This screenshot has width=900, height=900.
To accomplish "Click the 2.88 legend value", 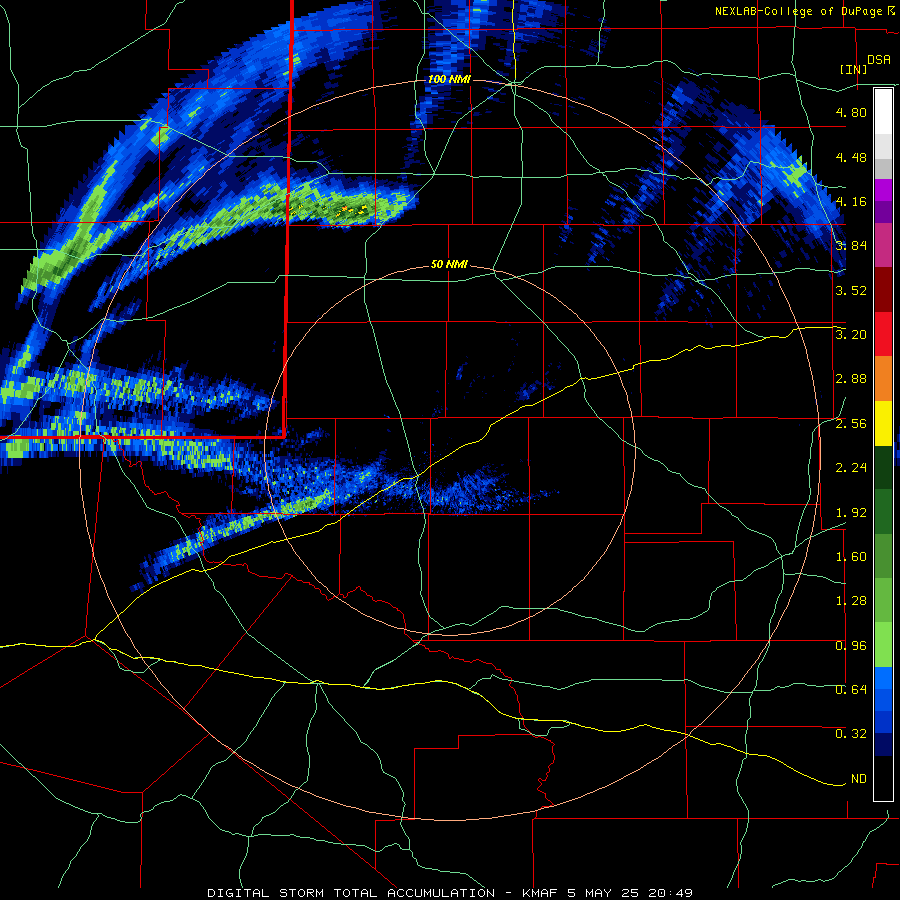I will click(851, 379).
